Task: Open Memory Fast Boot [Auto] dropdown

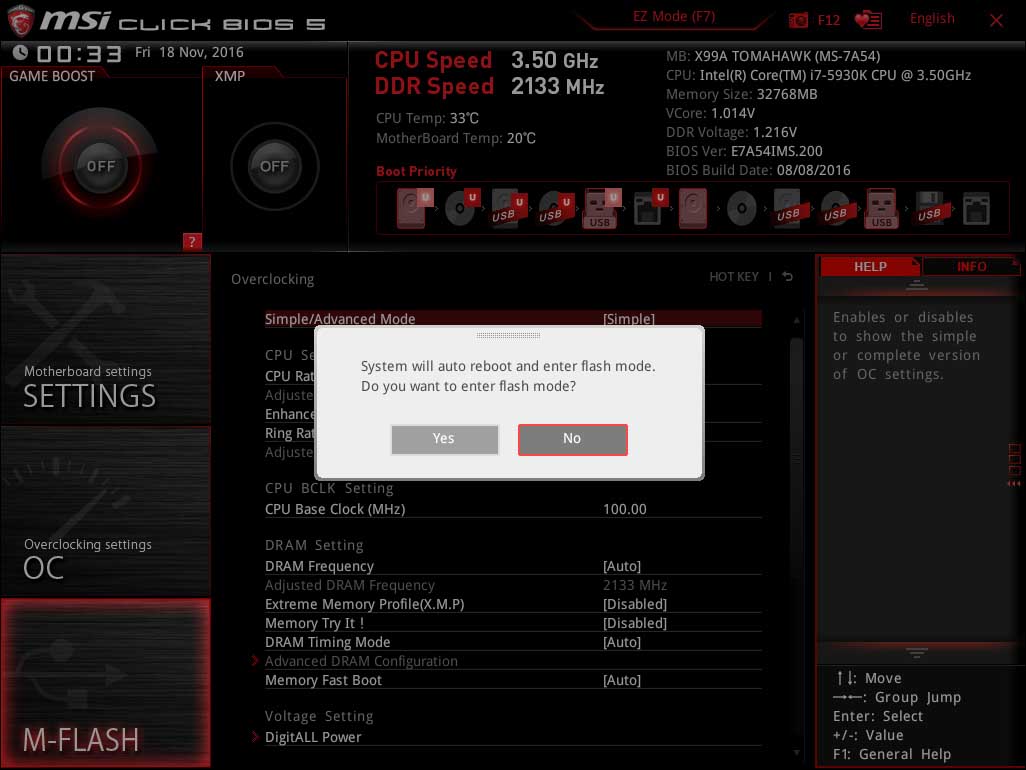Action: [622, 680]
